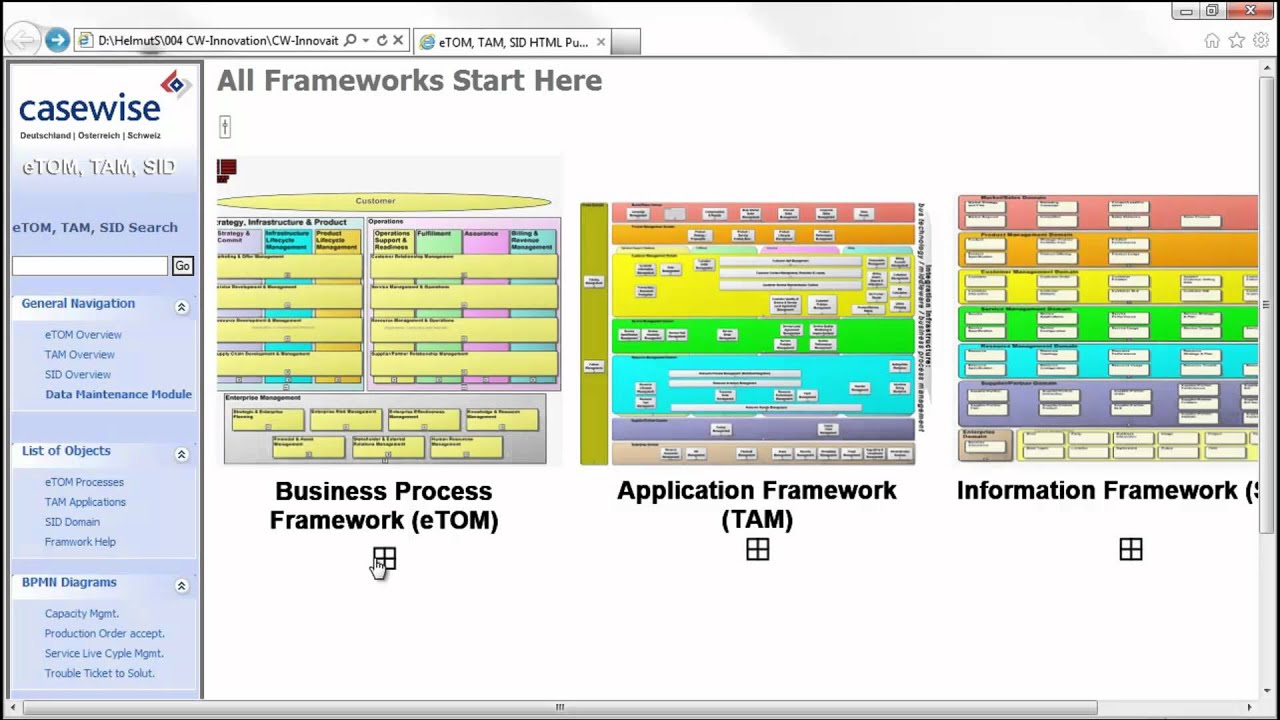Open the Data Maintenance Module link
The image size is (1280, 720).
[x=118, y=394]
